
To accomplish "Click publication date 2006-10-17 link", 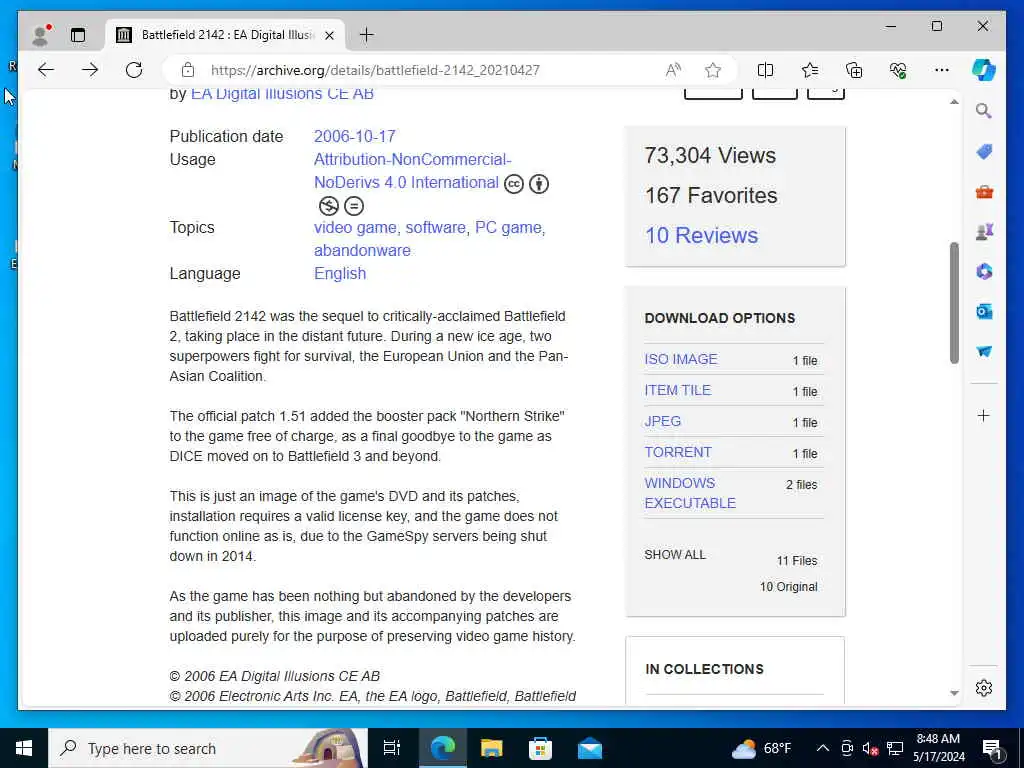I will (355, 136).
